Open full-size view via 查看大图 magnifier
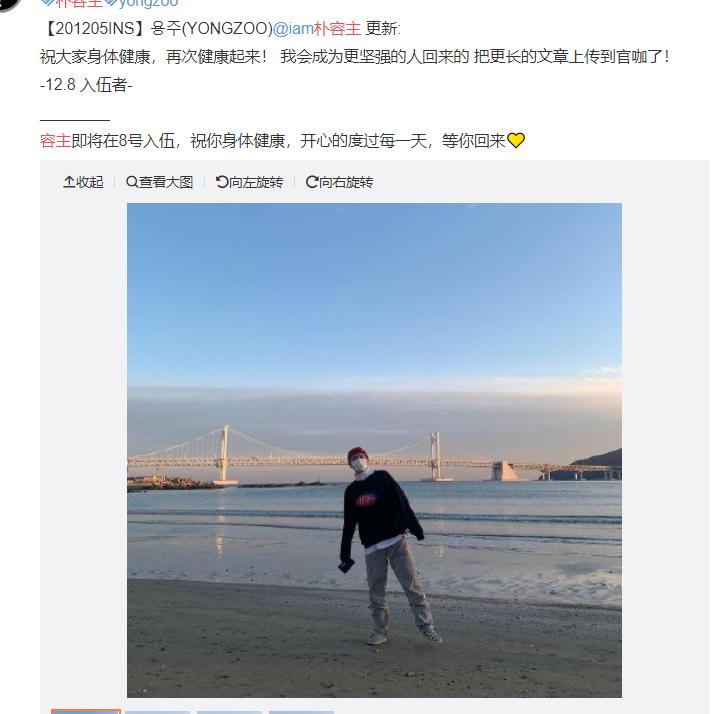This screenshot has height=714, width=726. (x=131, y=182)
